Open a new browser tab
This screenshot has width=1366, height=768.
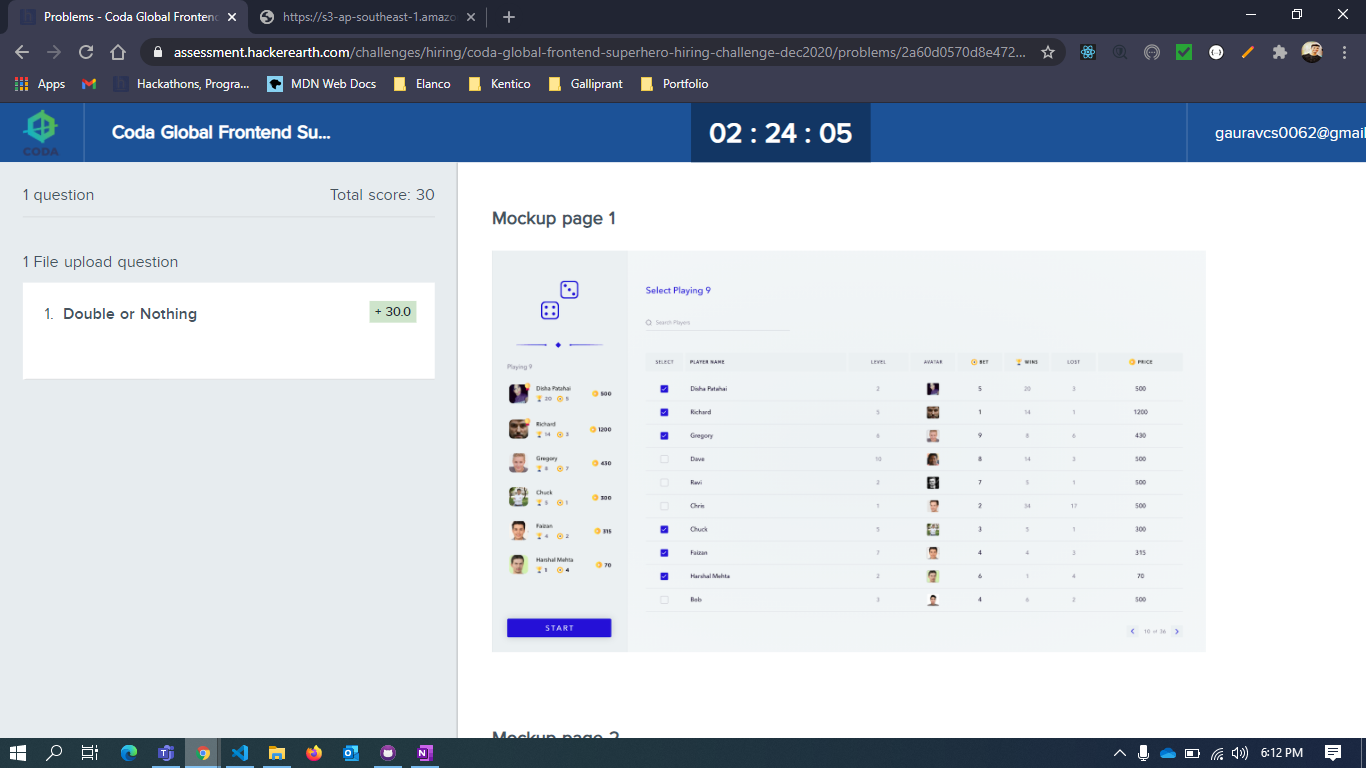tap(509, 17)
